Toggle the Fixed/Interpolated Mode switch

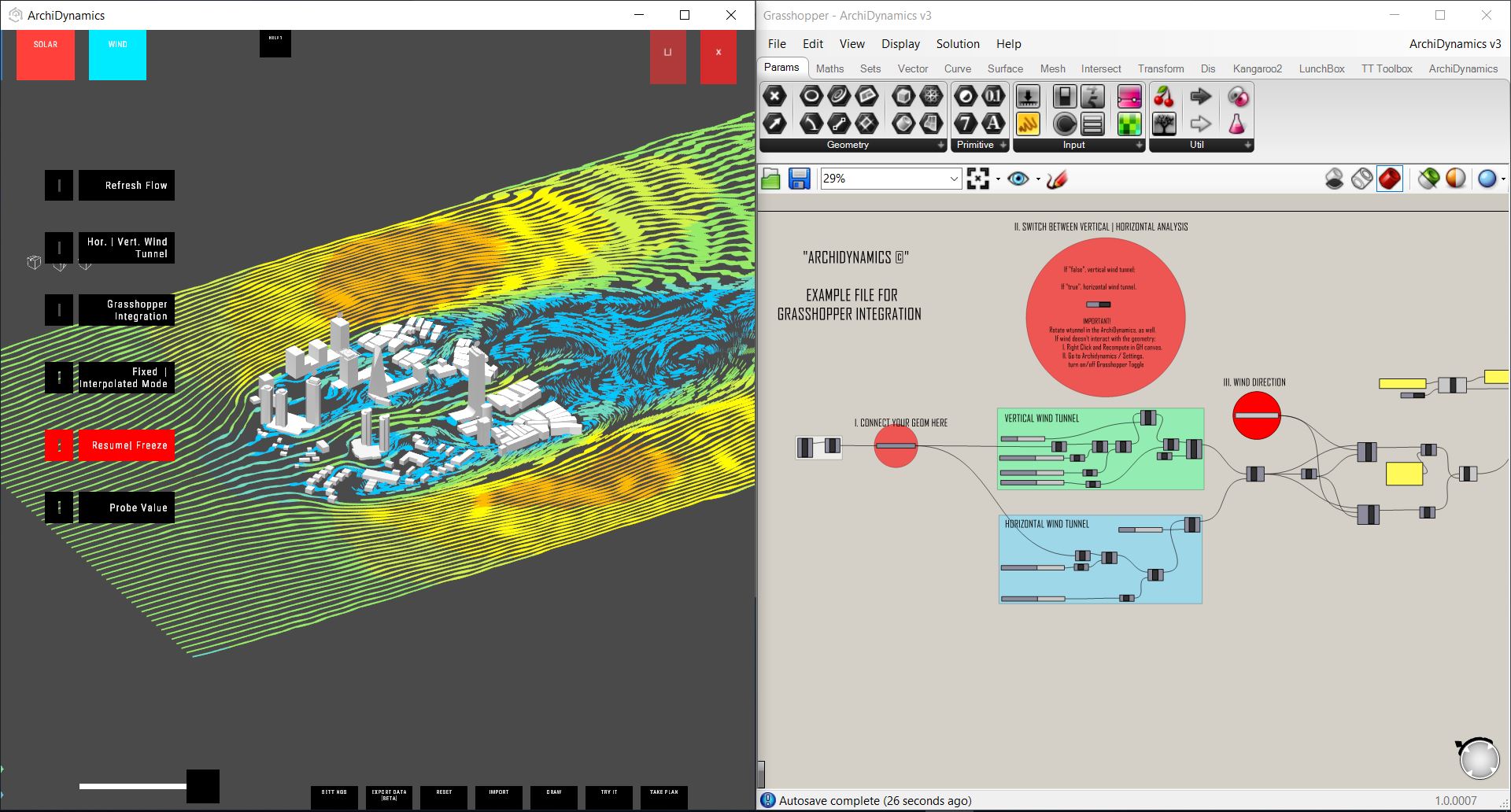tap(59, 378)
